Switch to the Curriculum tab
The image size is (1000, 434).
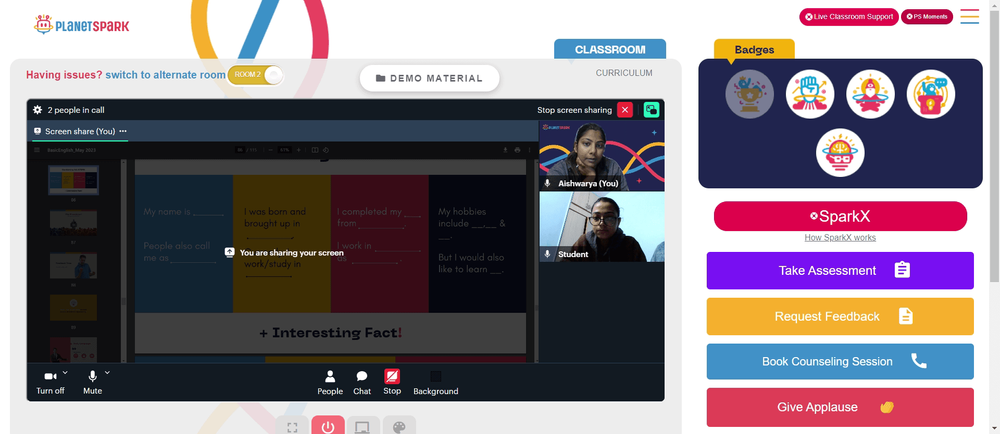point(624,73)
